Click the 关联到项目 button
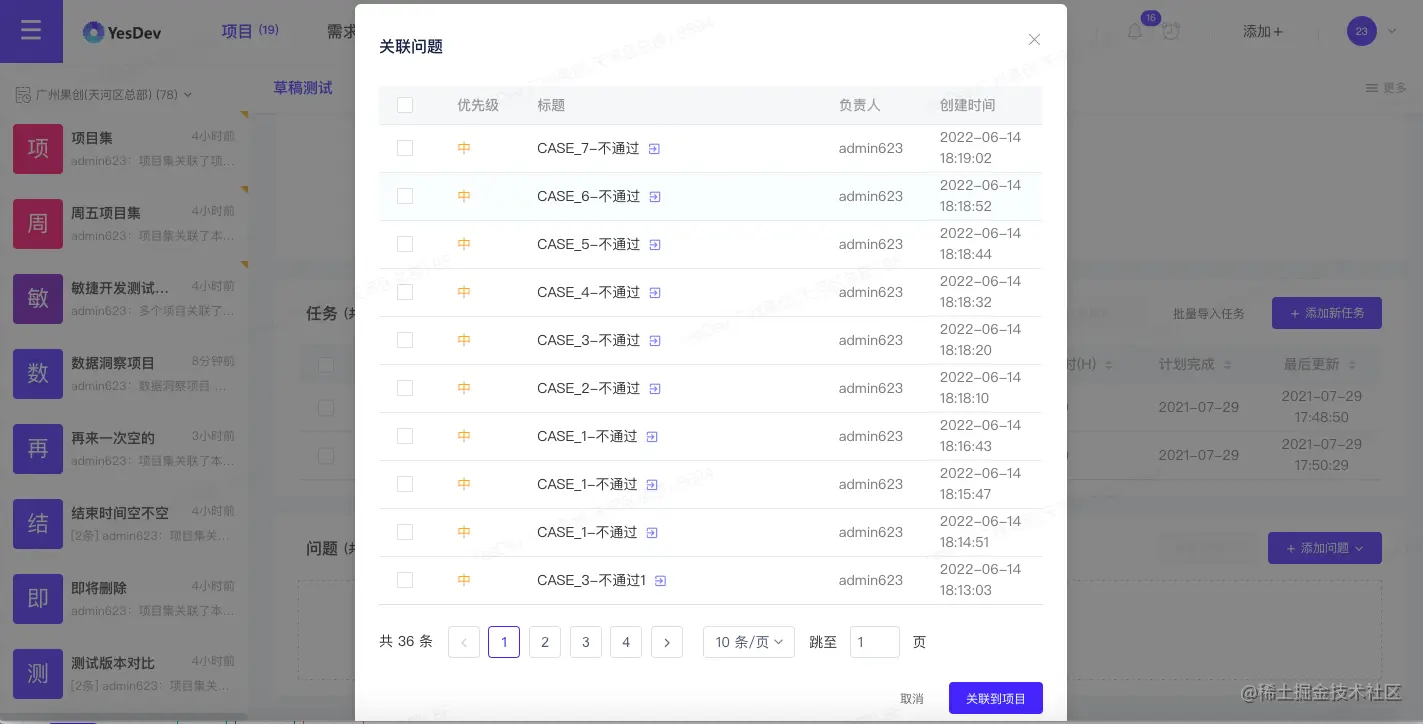Image resolution: width=1423 pixels, height=724 pixels. 996,698
